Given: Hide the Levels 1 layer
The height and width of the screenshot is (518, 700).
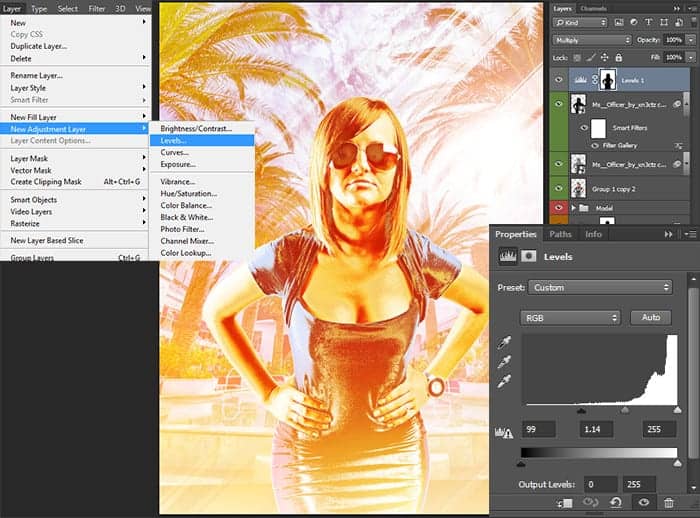Looking at the screenshot, I should coord(559,79).
